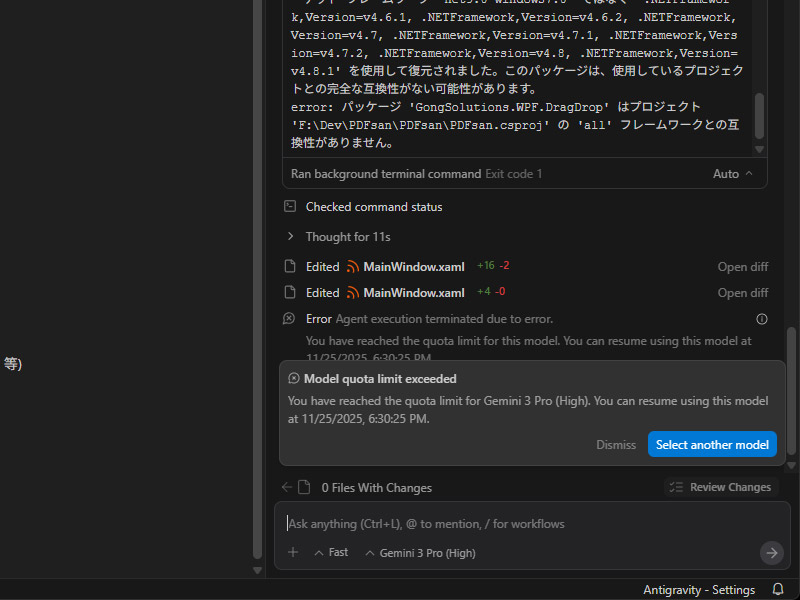Open Review Changes panel

pos(720,487)
